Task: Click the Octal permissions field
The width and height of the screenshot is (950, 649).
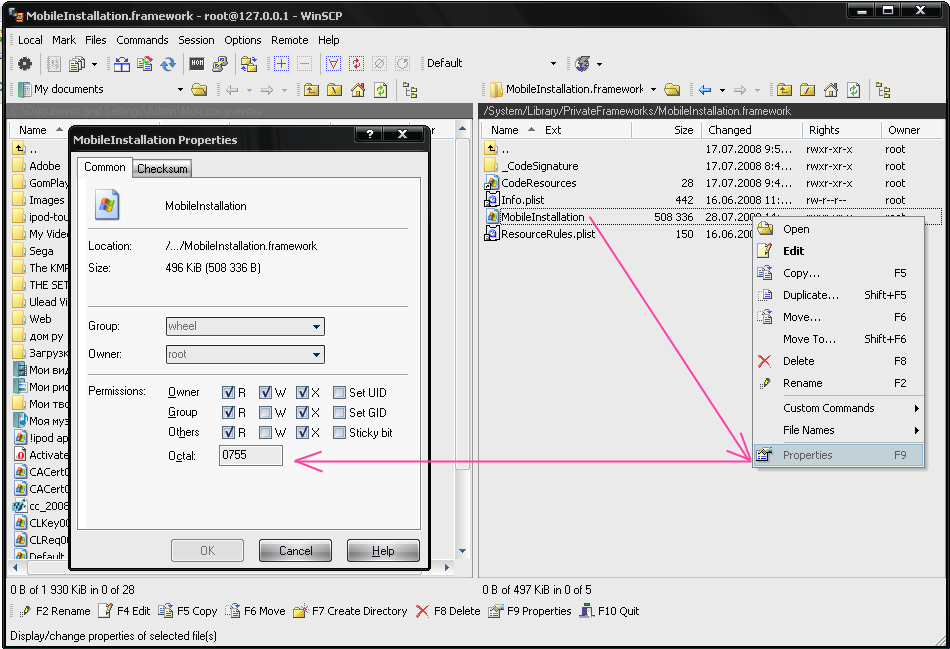Action: tap(251, 456)
